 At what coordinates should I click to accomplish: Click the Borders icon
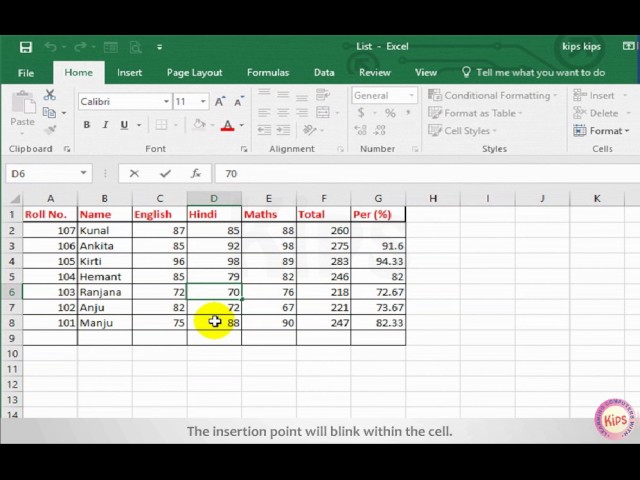click(161, 125)
